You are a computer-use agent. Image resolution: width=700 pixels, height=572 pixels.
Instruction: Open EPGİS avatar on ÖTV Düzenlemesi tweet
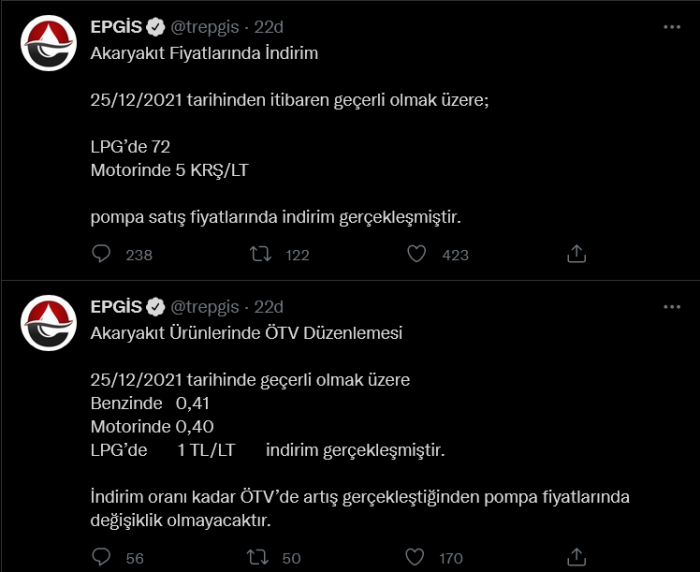46,324
